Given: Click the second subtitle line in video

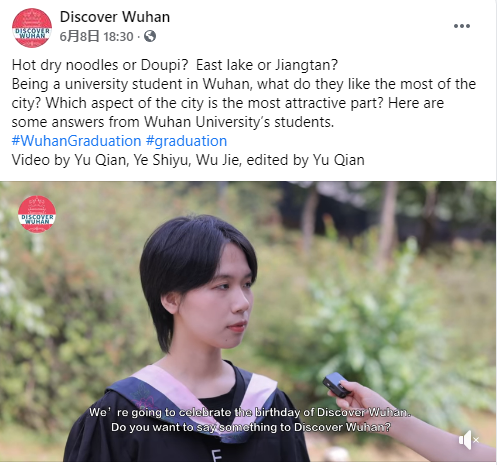Looking at the screenshot, I should tap(251, 427).
